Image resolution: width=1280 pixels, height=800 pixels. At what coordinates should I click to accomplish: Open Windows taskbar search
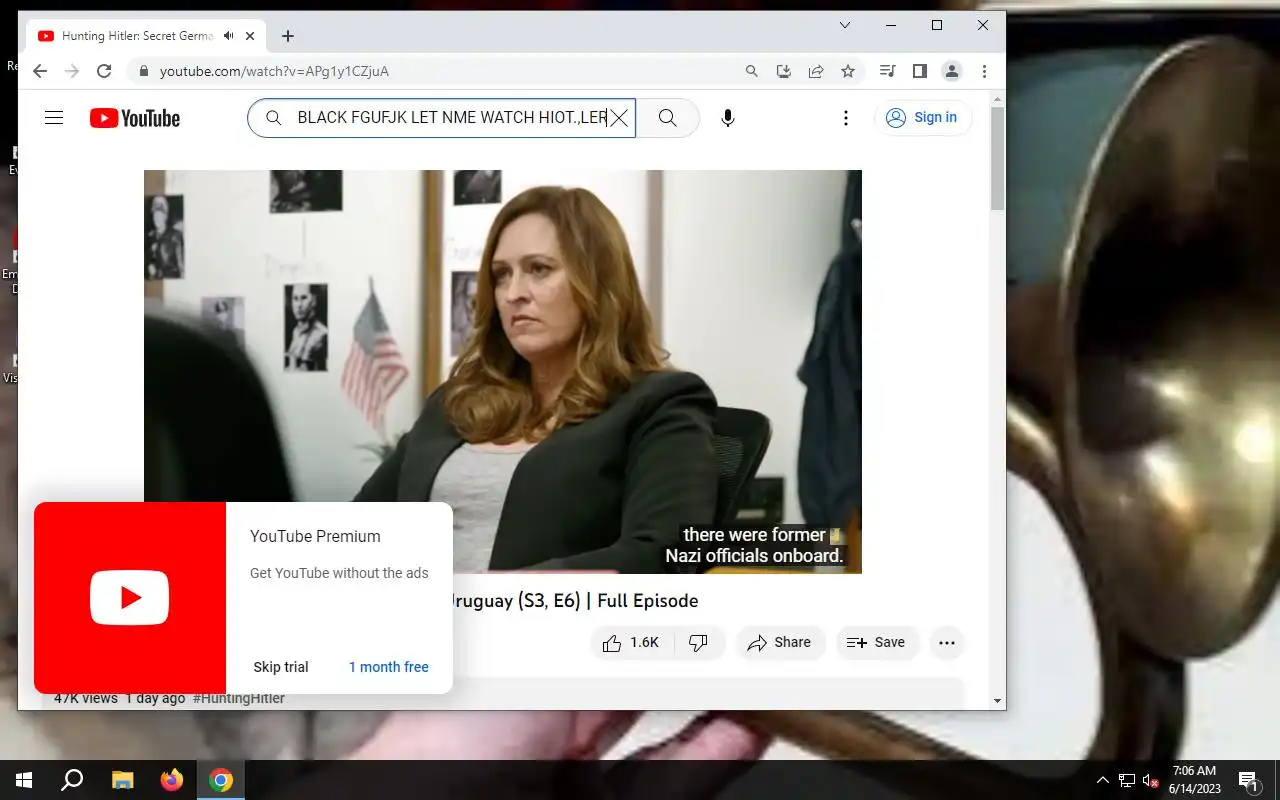click(72, 780)
